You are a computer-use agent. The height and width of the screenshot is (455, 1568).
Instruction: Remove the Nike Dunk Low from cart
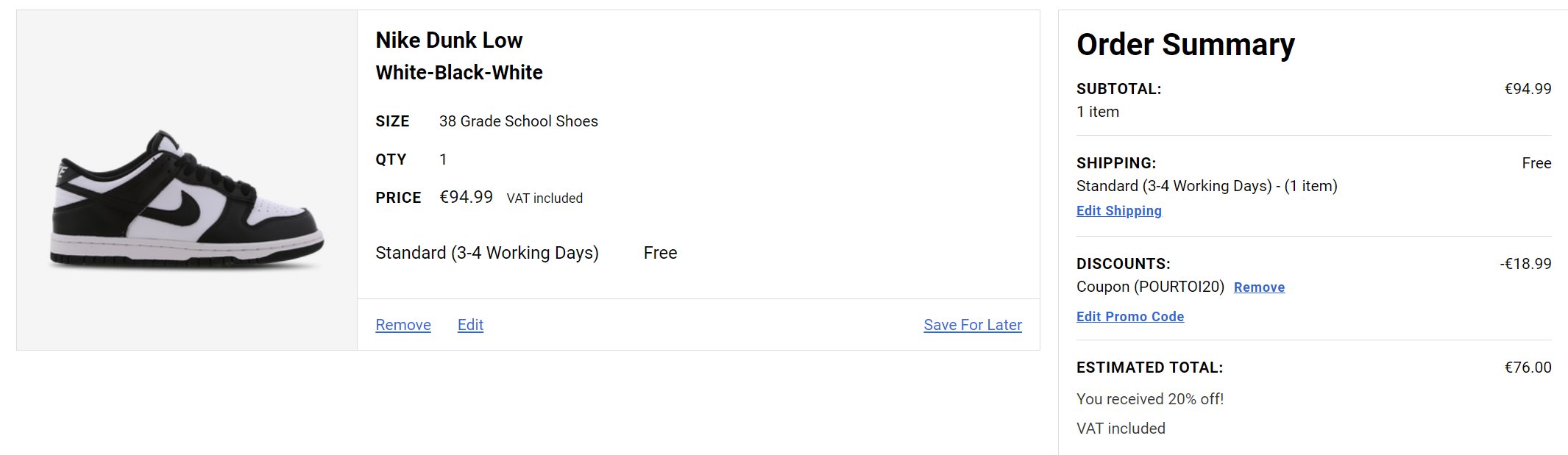click(x=403, y=325)
